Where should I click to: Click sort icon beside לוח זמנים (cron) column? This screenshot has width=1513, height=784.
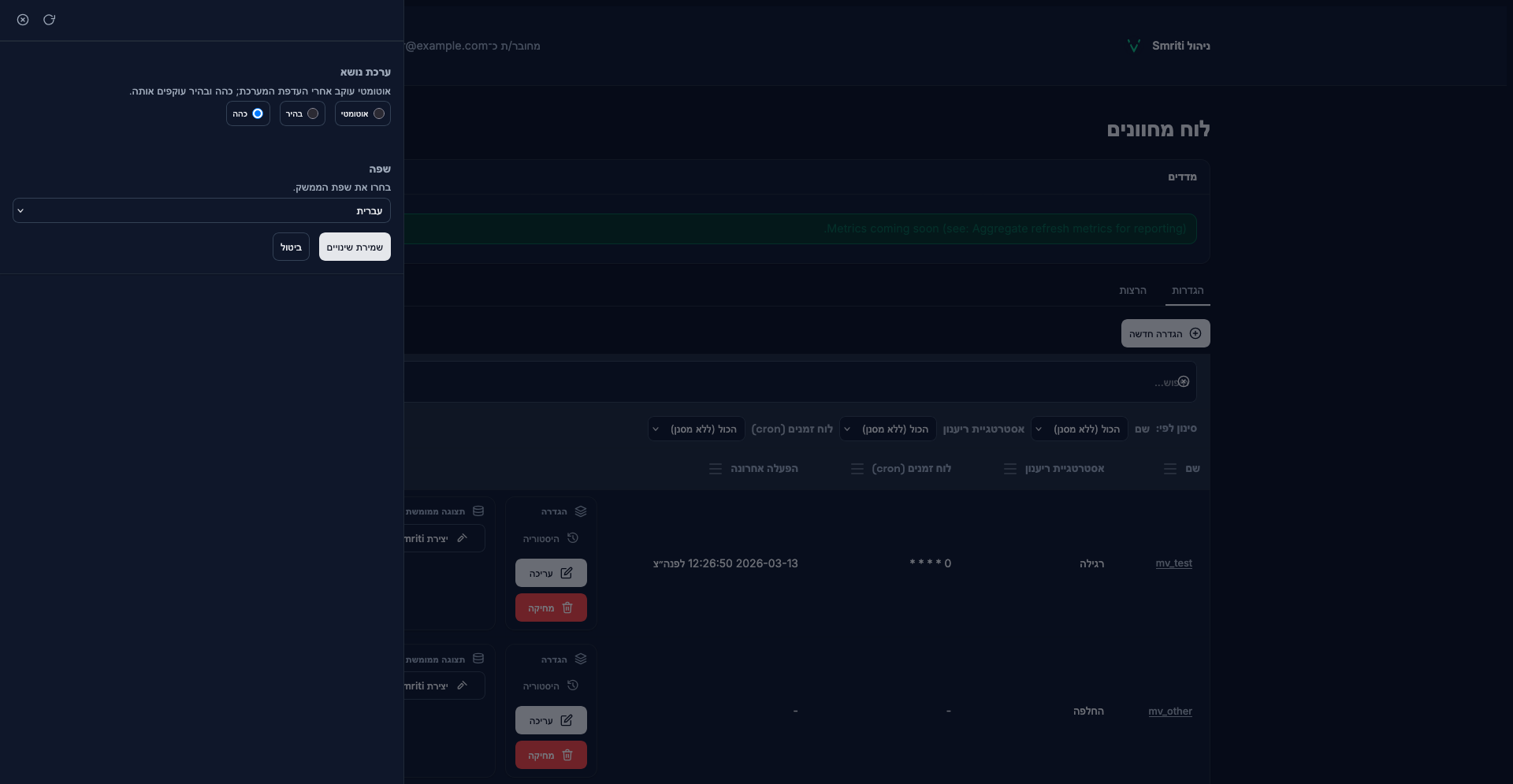(x=857, y=469)
